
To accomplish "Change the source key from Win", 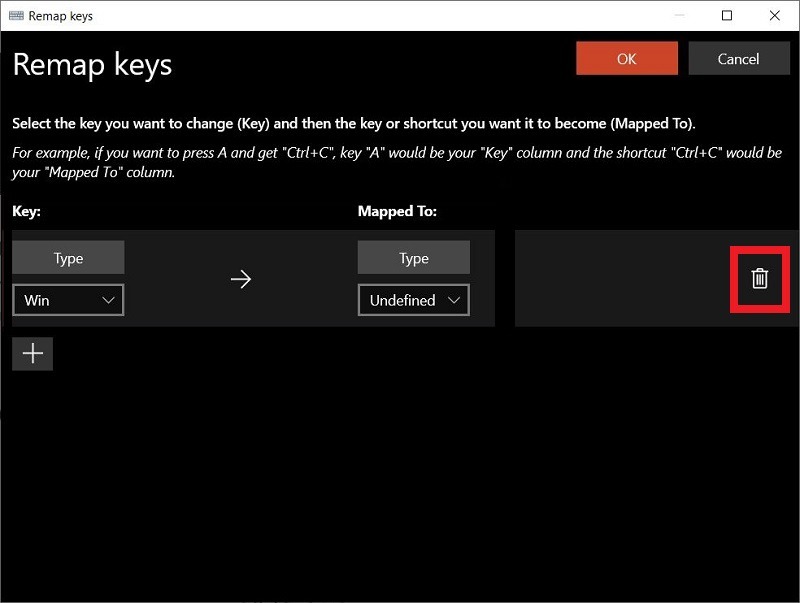I will pos(68,300).
